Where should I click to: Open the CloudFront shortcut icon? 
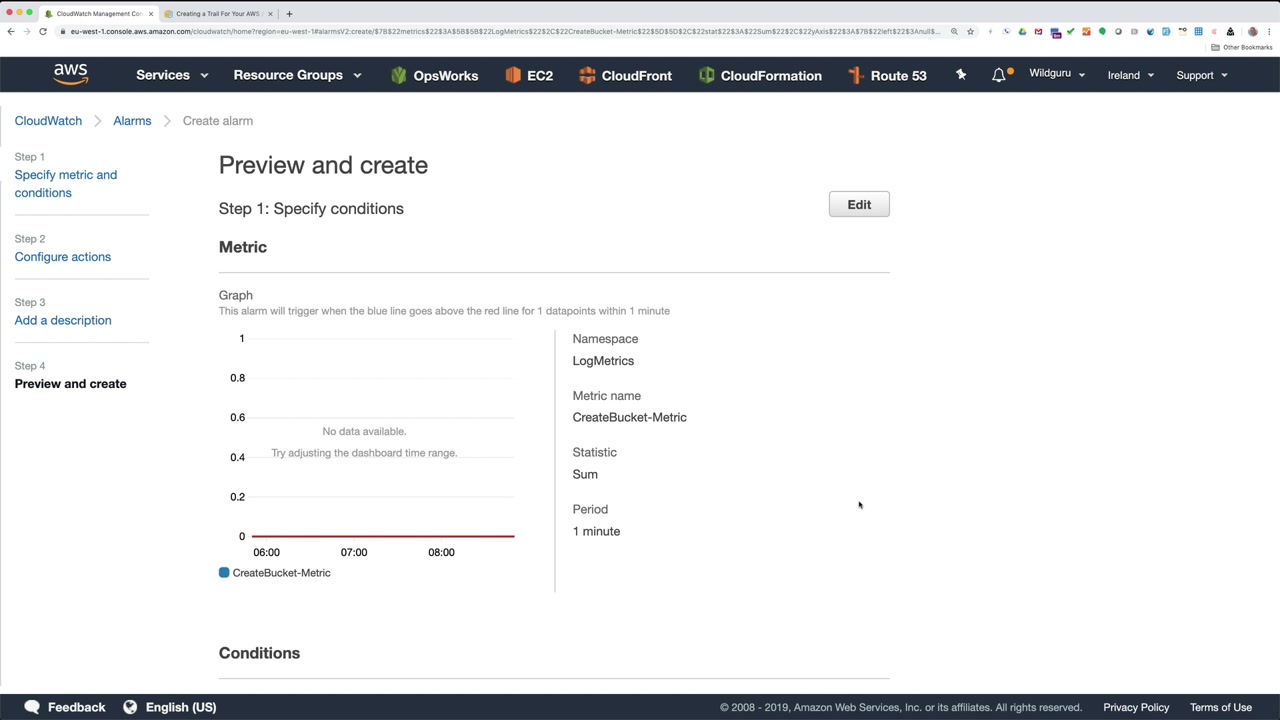(587, 75)
